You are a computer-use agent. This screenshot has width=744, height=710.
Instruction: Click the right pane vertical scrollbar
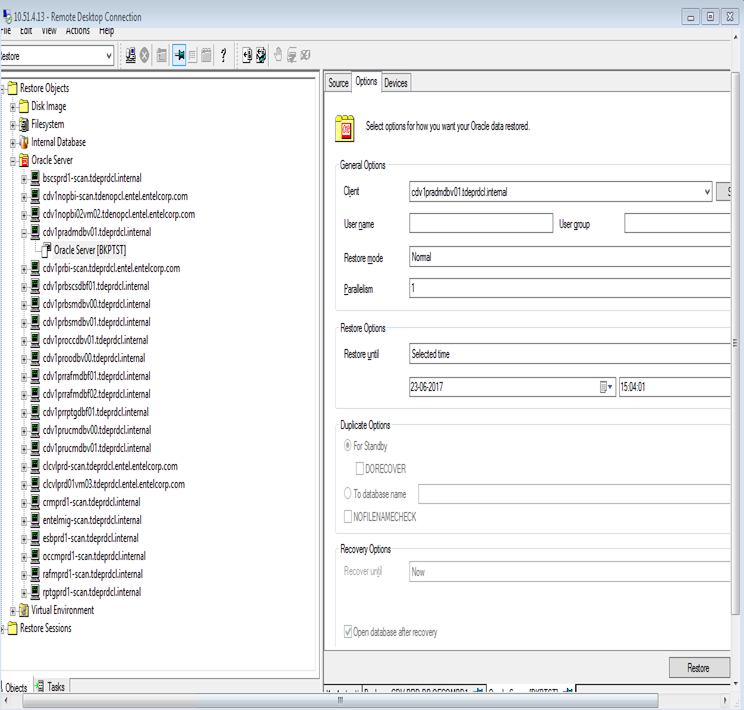point(735,342)
